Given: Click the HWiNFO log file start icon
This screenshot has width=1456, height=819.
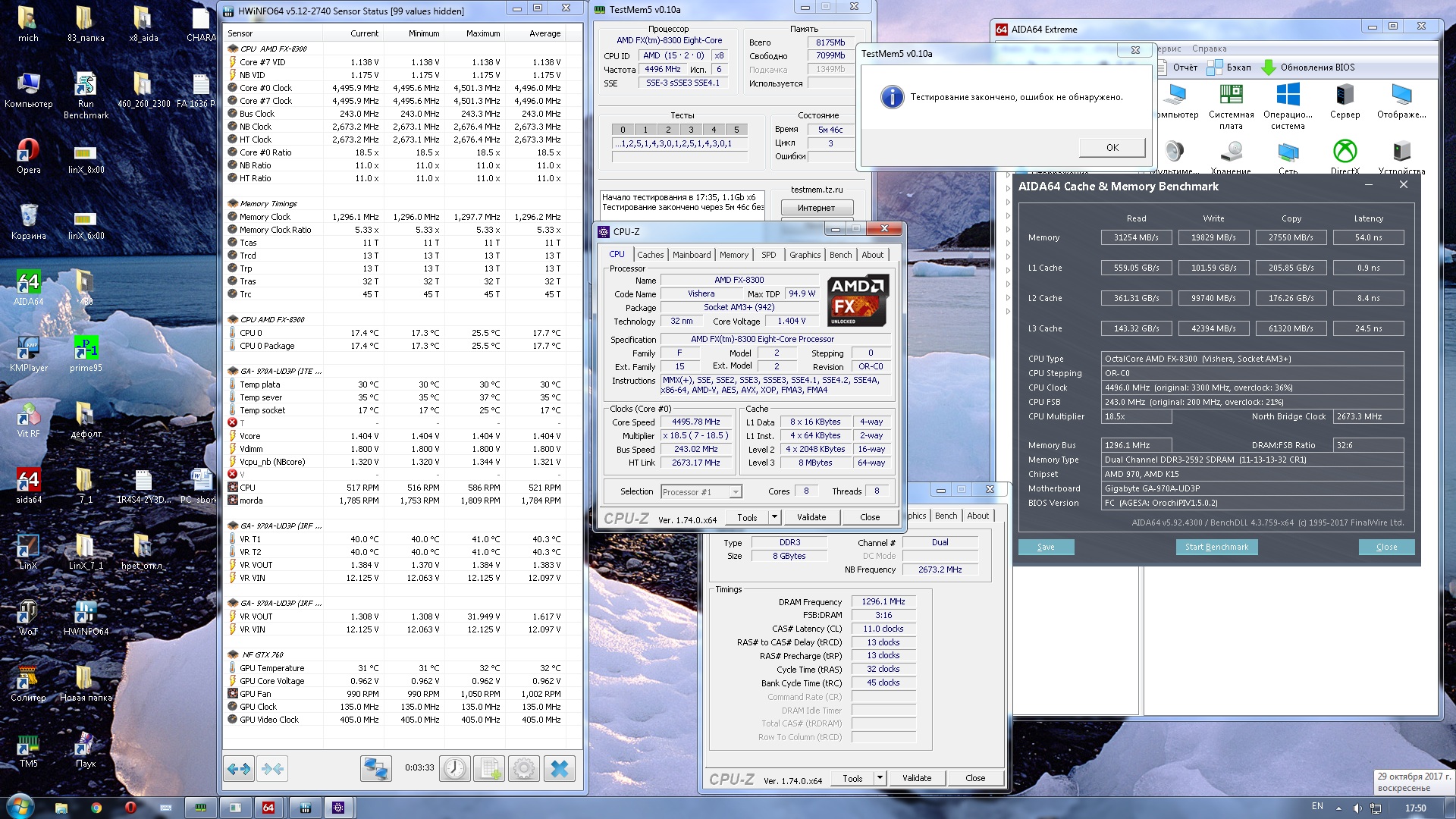Looking at the screenshot, I should (x=489, y=769).
